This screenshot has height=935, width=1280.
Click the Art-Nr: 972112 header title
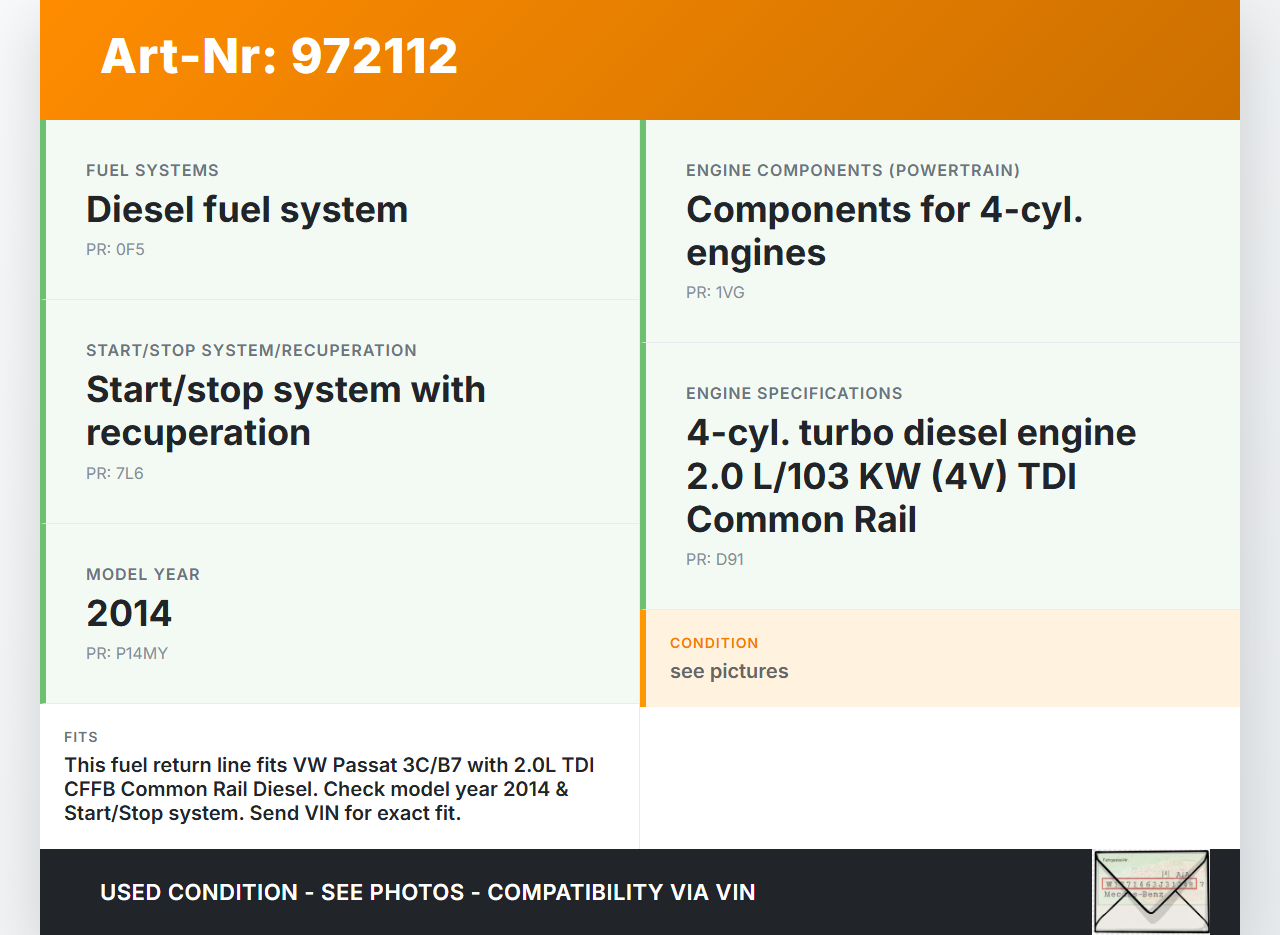coord(279,56)
